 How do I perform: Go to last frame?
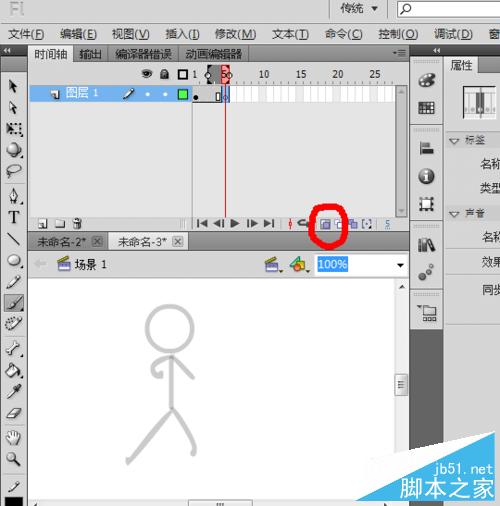pos(269,223)
